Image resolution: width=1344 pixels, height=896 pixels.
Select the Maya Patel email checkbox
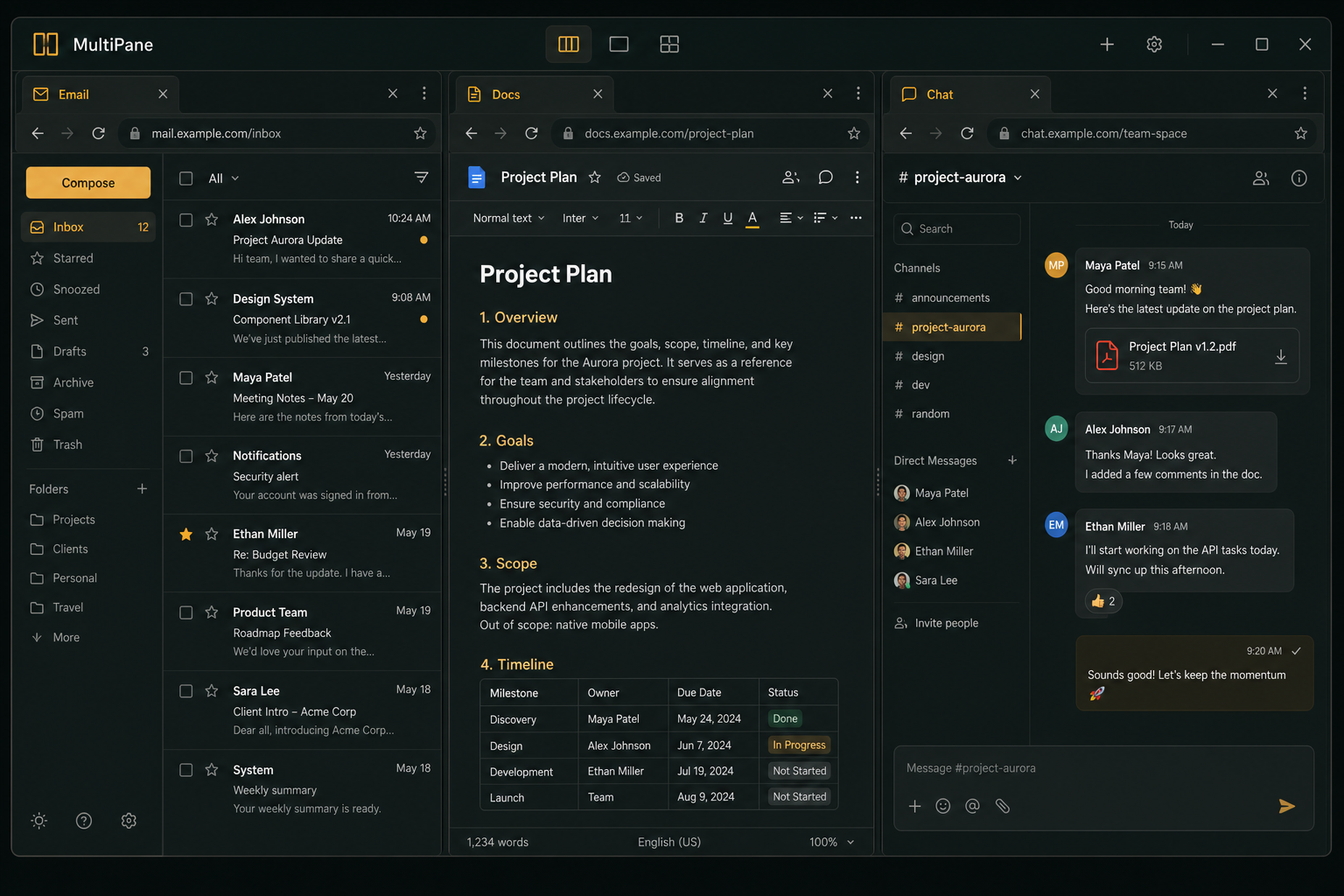coord(185,377)
